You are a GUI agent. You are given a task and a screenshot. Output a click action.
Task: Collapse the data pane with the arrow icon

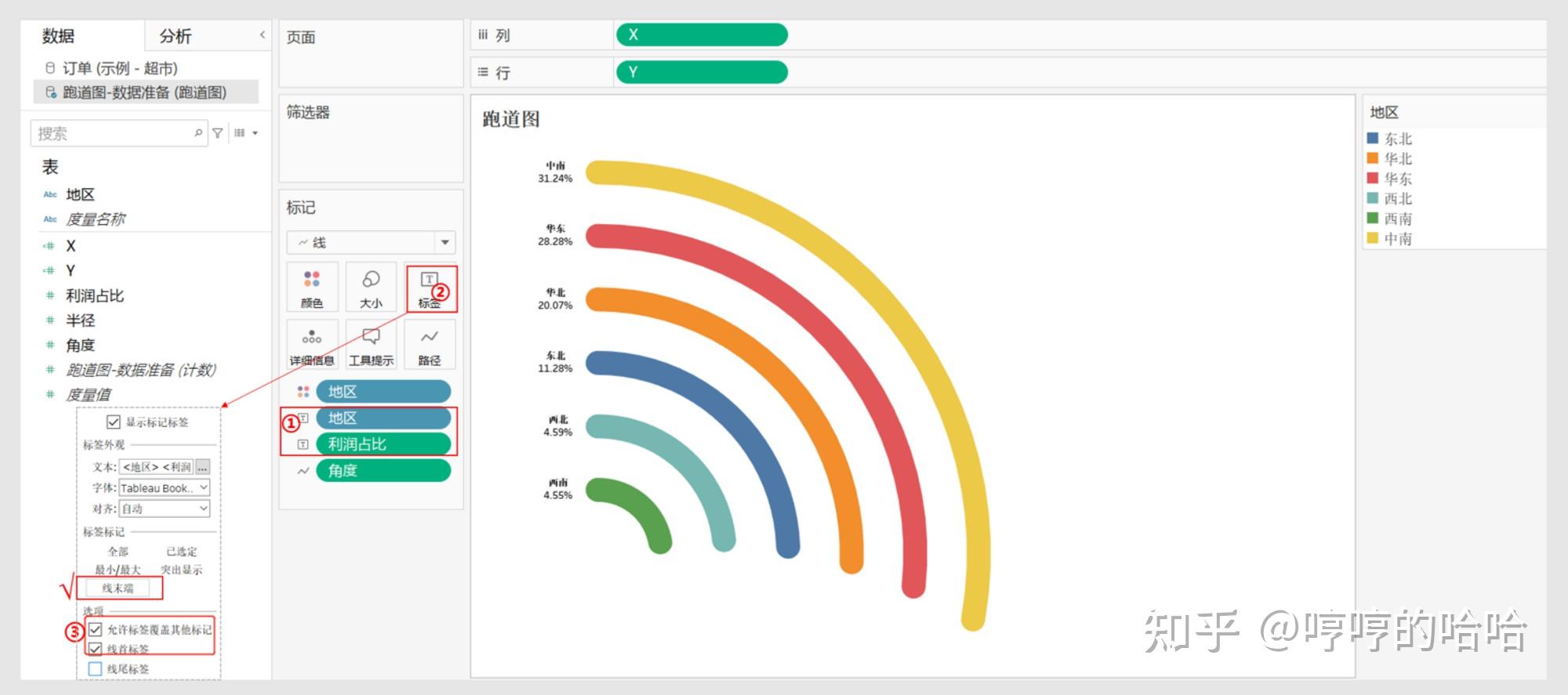(x=263, y=34)
